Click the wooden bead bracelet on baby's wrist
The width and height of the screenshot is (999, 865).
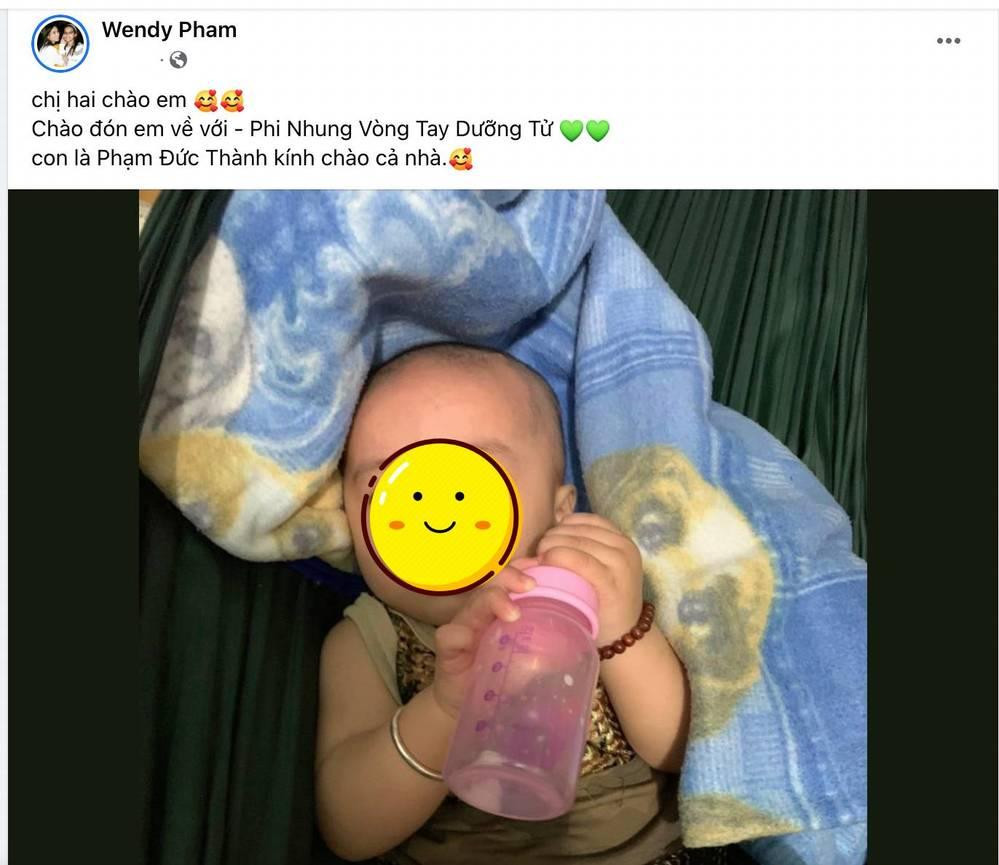click(x=628, y=631)
